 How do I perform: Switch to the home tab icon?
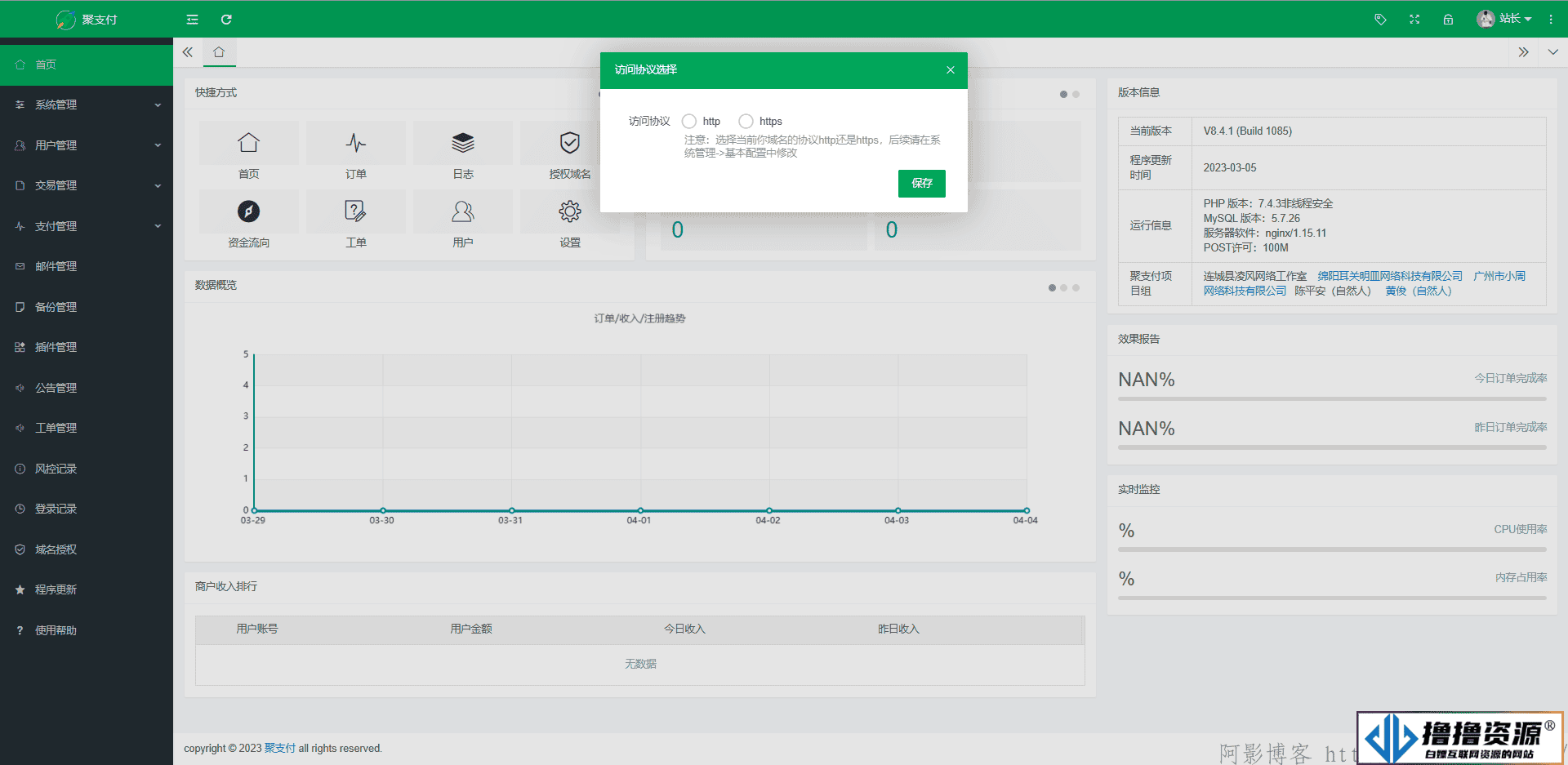point(219,52)
